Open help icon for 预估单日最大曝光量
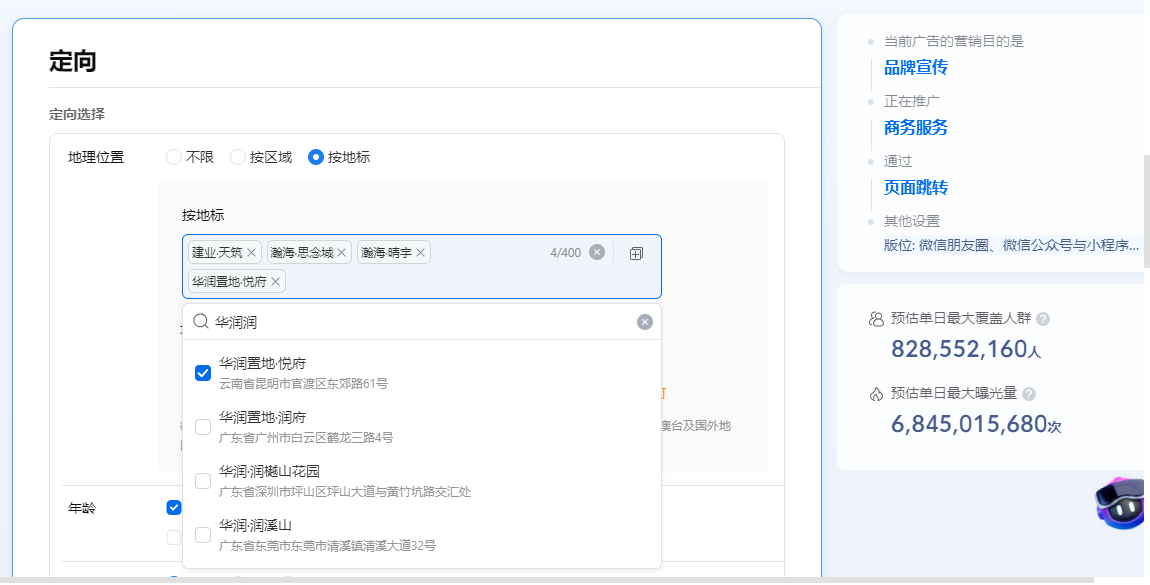The height and width of the screenshot is (585, 1150). [x=1029, y=394]
